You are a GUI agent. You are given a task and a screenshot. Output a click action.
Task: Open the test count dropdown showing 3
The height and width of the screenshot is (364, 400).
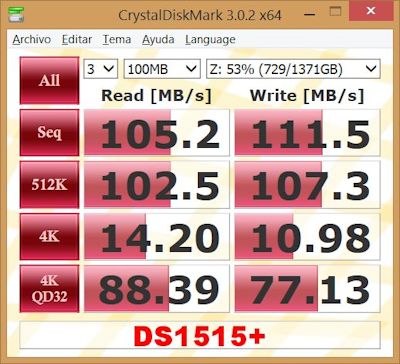click(100, 69)
